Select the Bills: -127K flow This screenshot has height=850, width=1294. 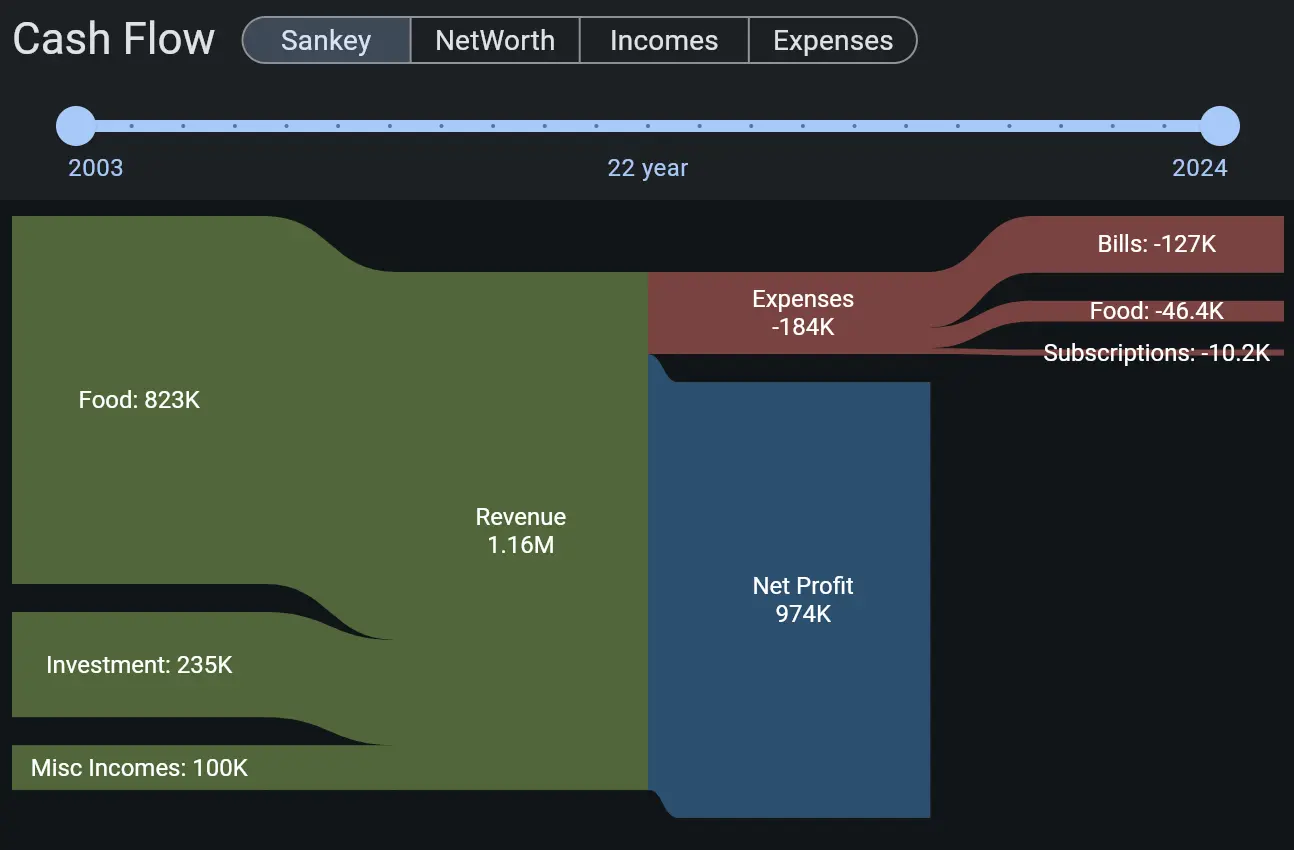[1157, 244]
